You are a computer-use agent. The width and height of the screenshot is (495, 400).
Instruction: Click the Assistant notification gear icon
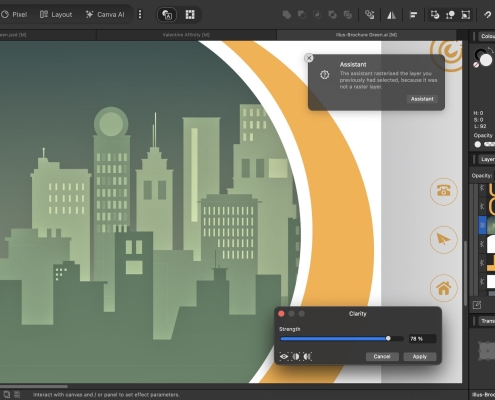tap(325, 75)
